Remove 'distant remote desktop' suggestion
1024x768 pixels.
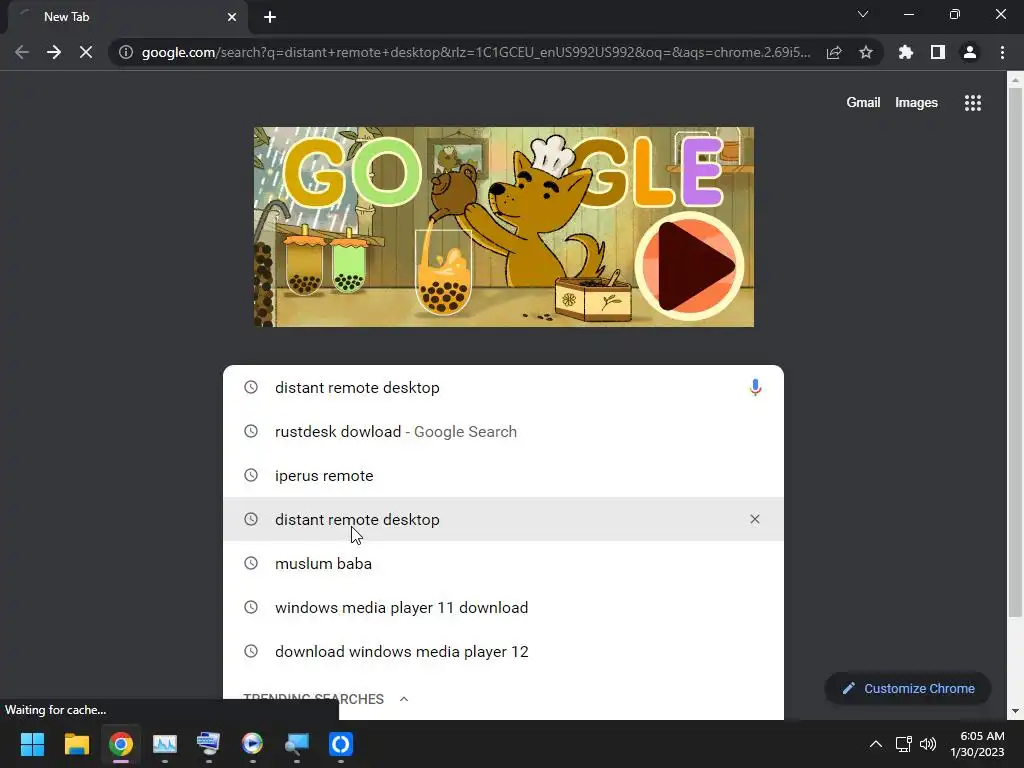coord(754,519)
